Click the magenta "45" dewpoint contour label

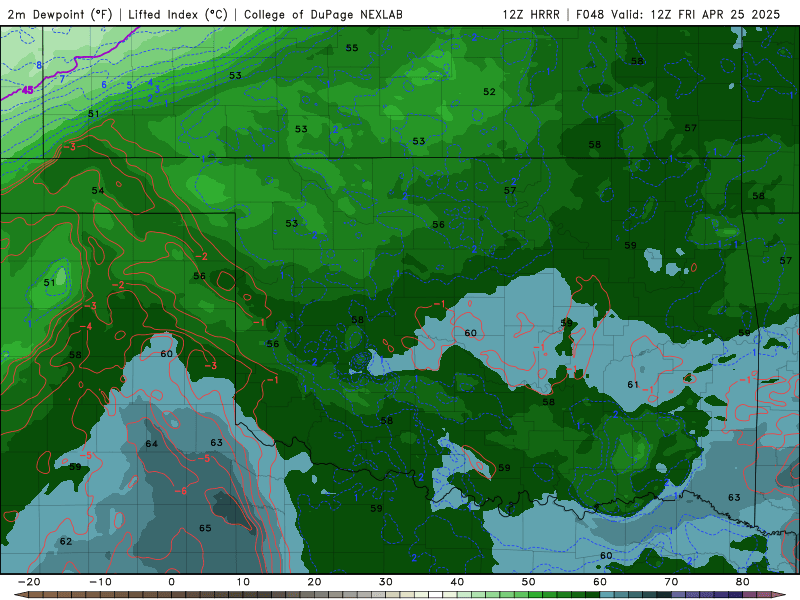click(x=27, y=90)
